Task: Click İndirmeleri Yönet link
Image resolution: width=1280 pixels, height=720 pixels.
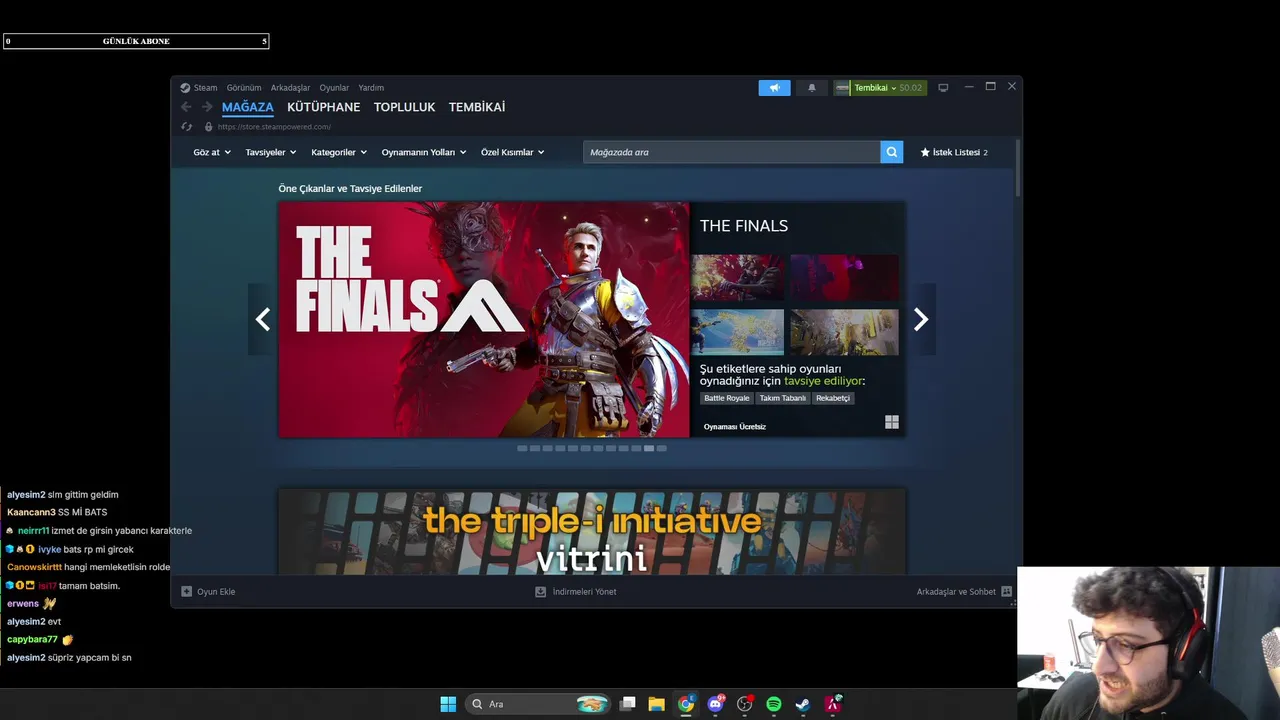Action: coord(576,592)
